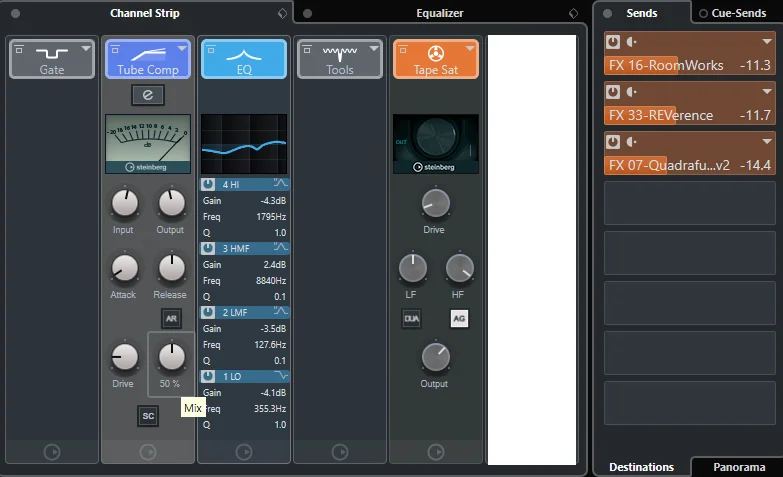Toggle the 4 HI band power button
783x477 pixels.
tap(208, 184)
